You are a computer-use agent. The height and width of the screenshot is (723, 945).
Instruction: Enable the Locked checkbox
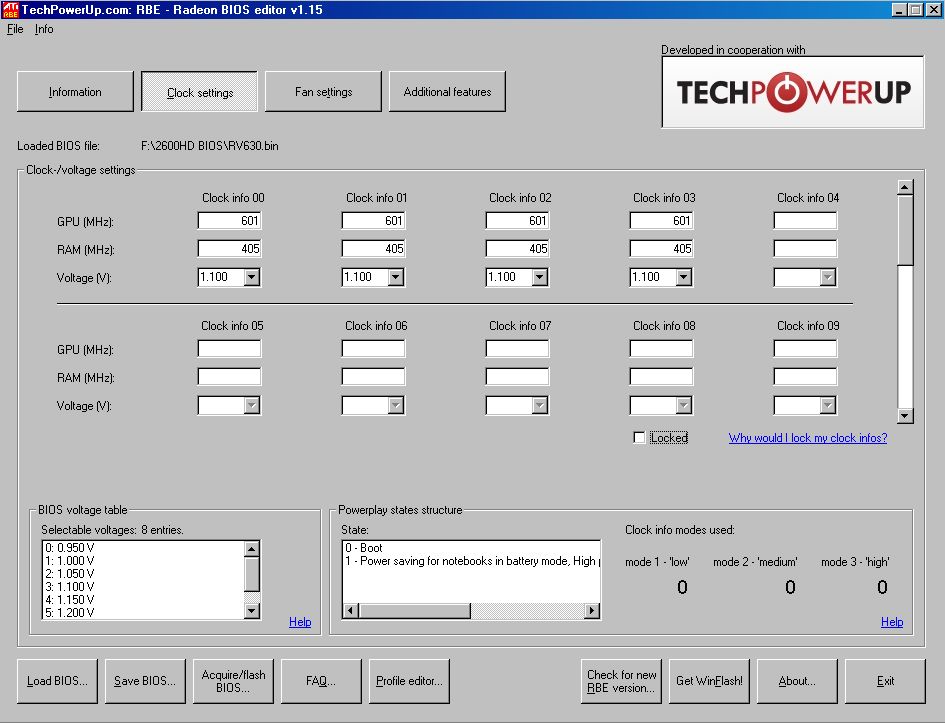(639, 437)
